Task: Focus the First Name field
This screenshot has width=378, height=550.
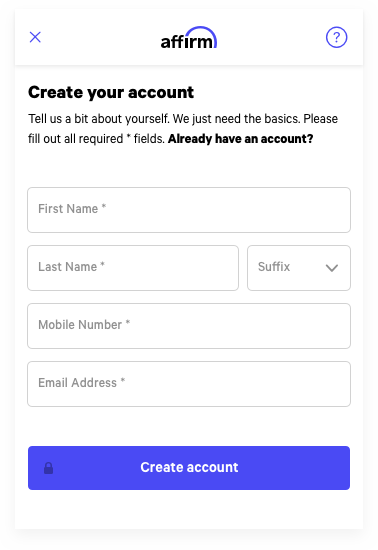Action: (x=189, y=210)
